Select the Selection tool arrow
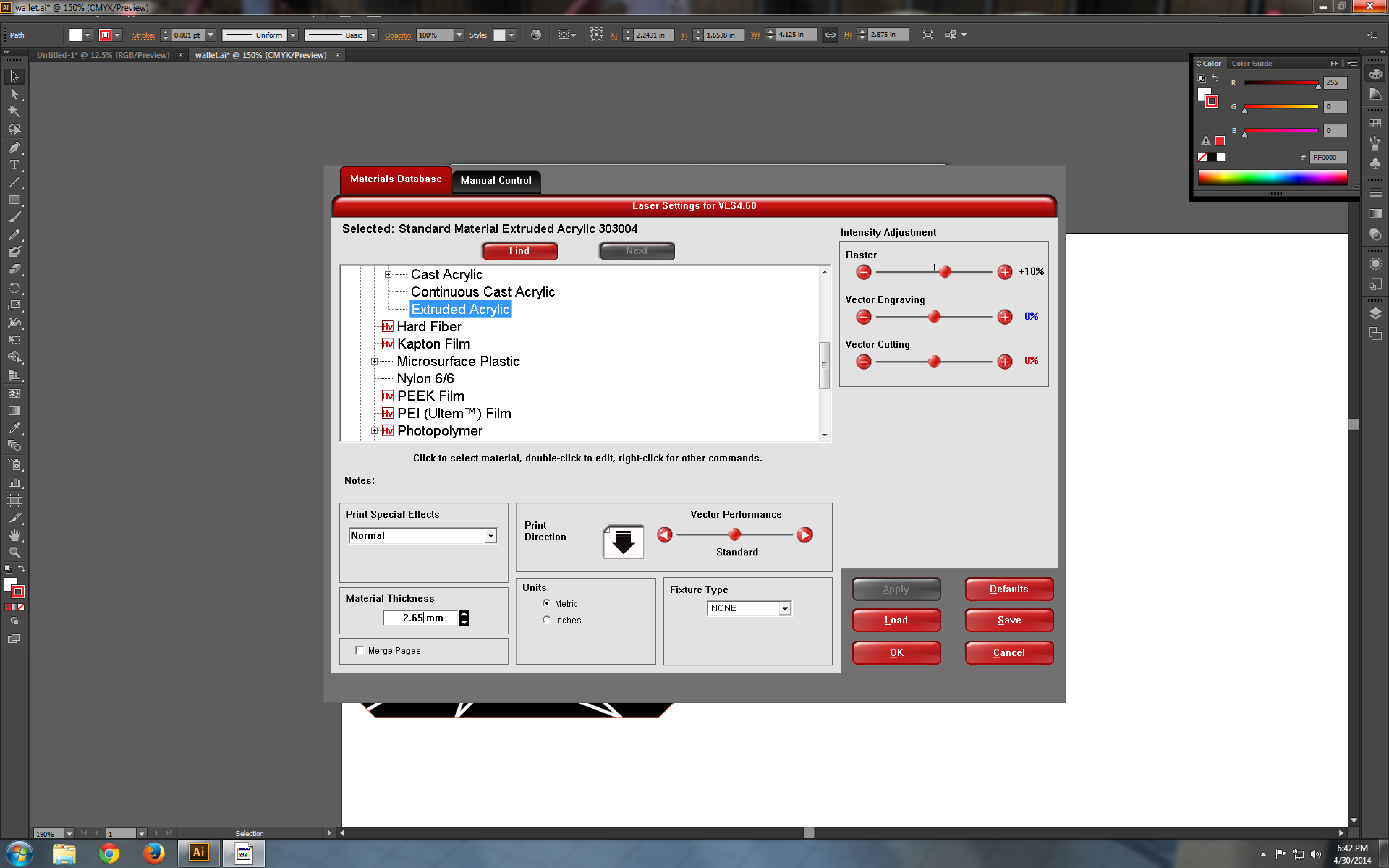Screen dimensions: 1389x868 (14, 76)
